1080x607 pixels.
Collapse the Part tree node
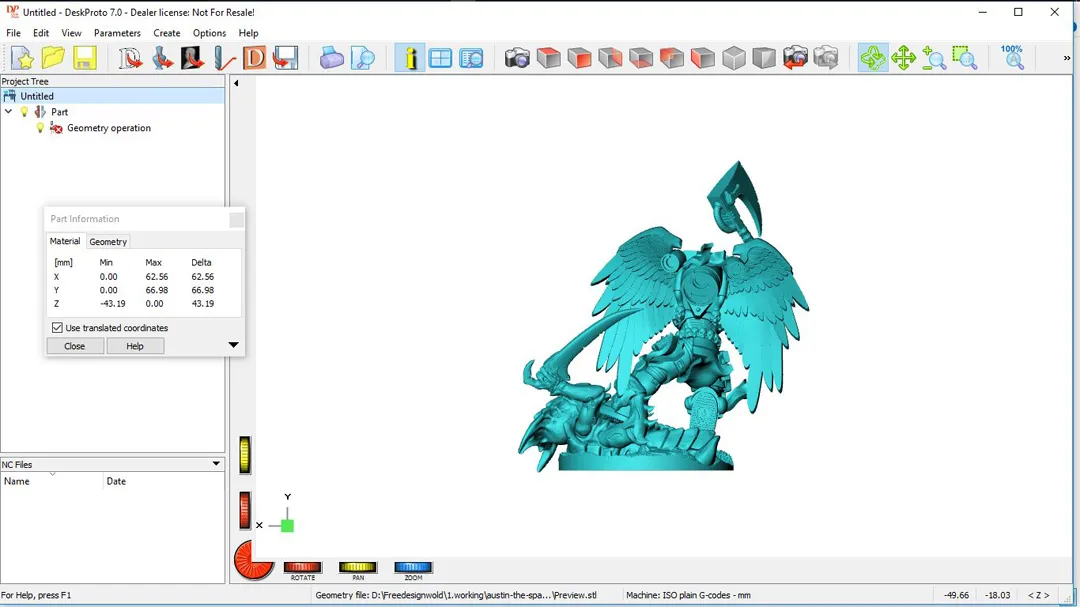click(8, 112)
